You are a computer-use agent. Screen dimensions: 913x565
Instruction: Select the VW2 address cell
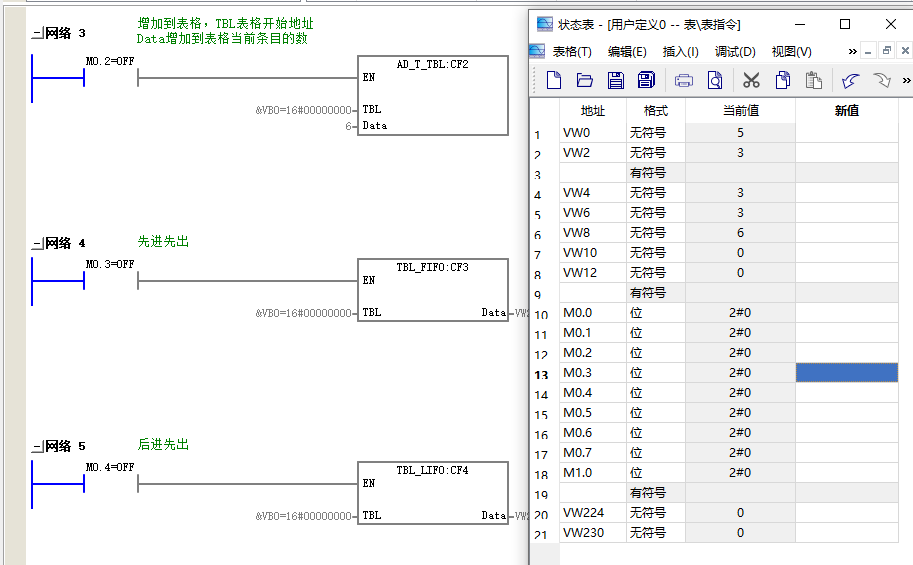pos(593,153)
